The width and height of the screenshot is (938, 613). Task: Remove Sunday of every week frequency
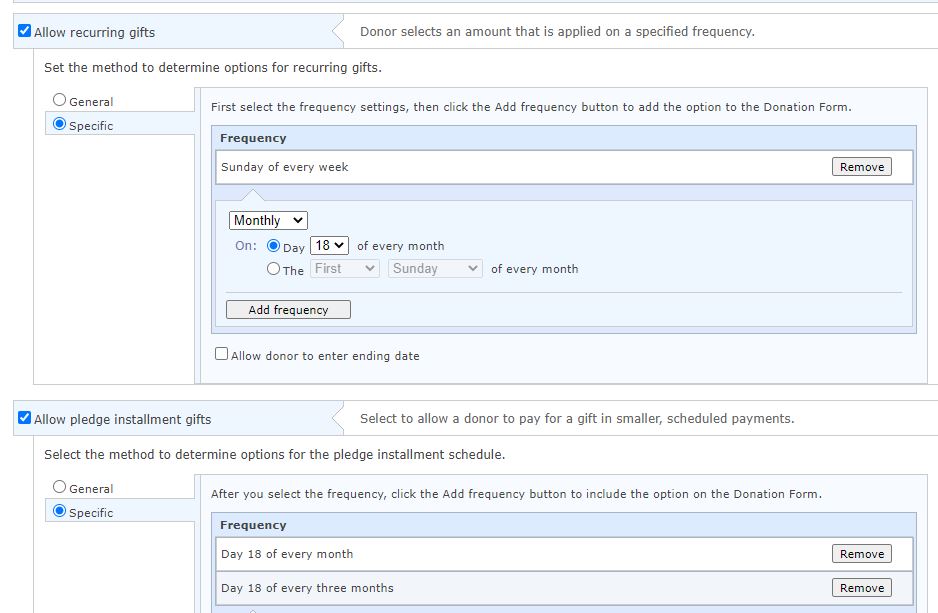point(861,167)
